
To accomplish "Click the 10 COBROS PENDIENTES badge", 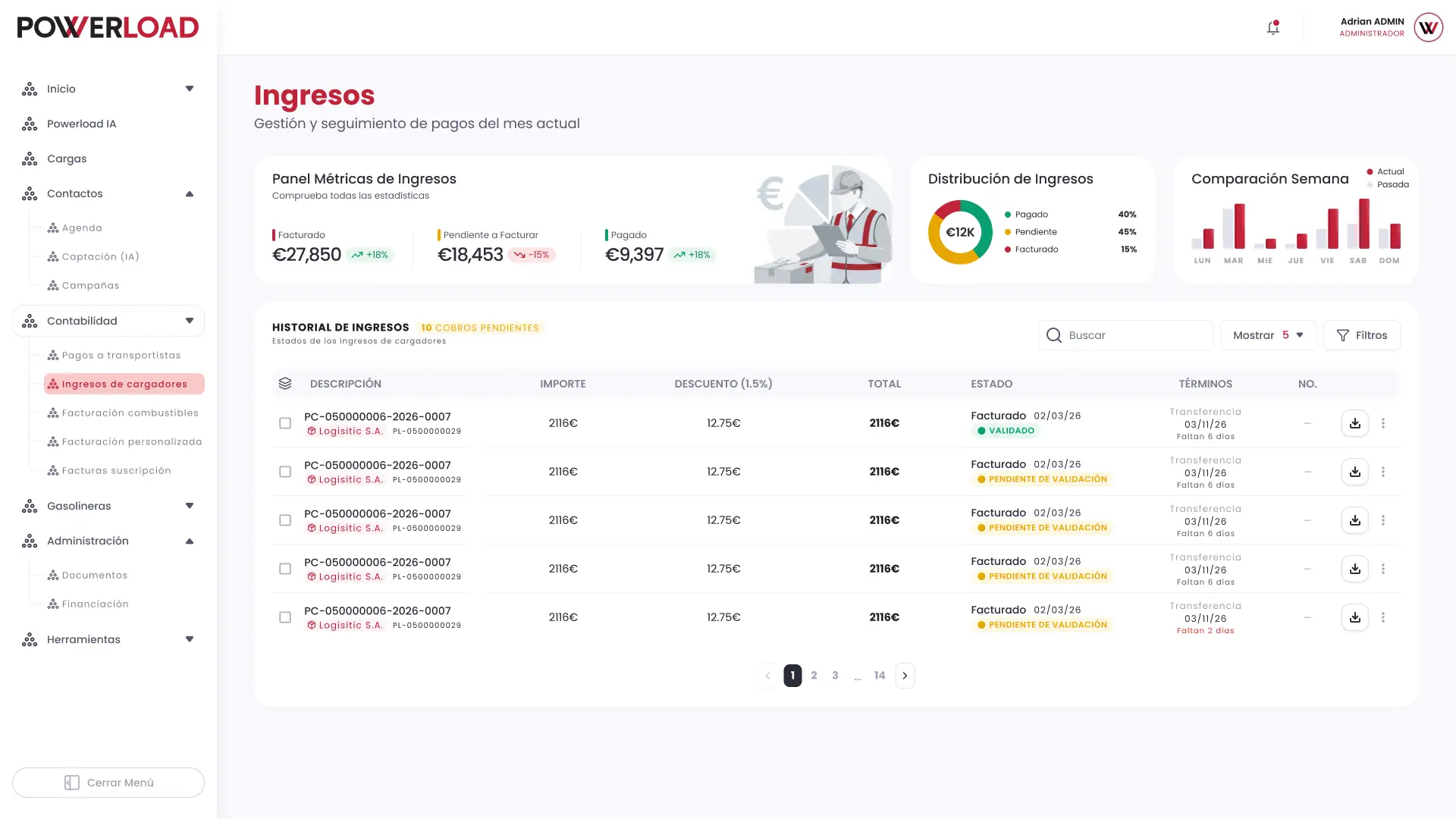I will point(480,328).
